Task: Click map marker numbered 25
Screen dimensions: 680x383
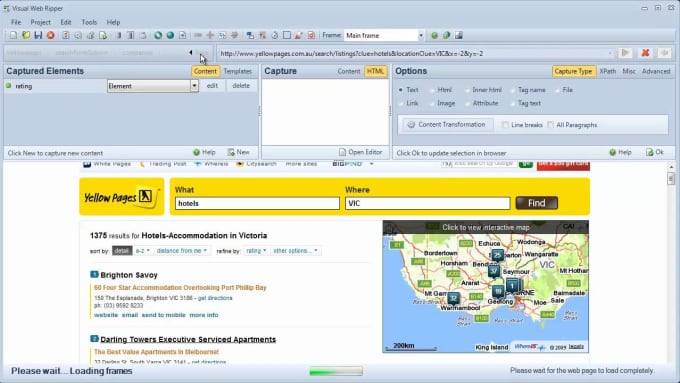Action: tap(497, 255)
